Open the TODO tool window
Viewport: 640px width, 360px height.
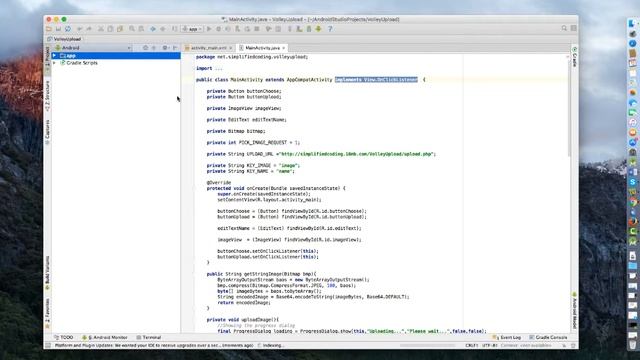[64, 338]
